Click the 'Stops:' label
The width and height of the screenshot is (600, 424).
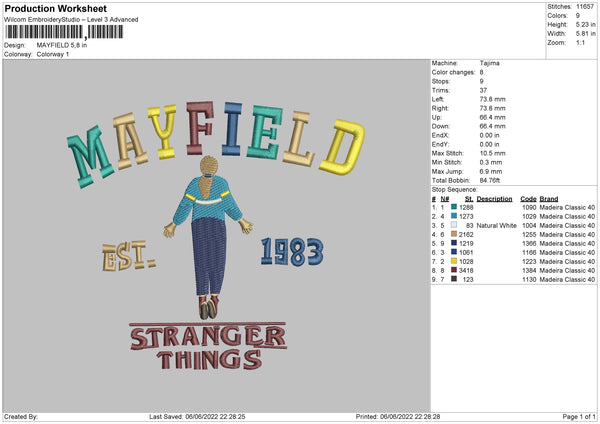440,82
